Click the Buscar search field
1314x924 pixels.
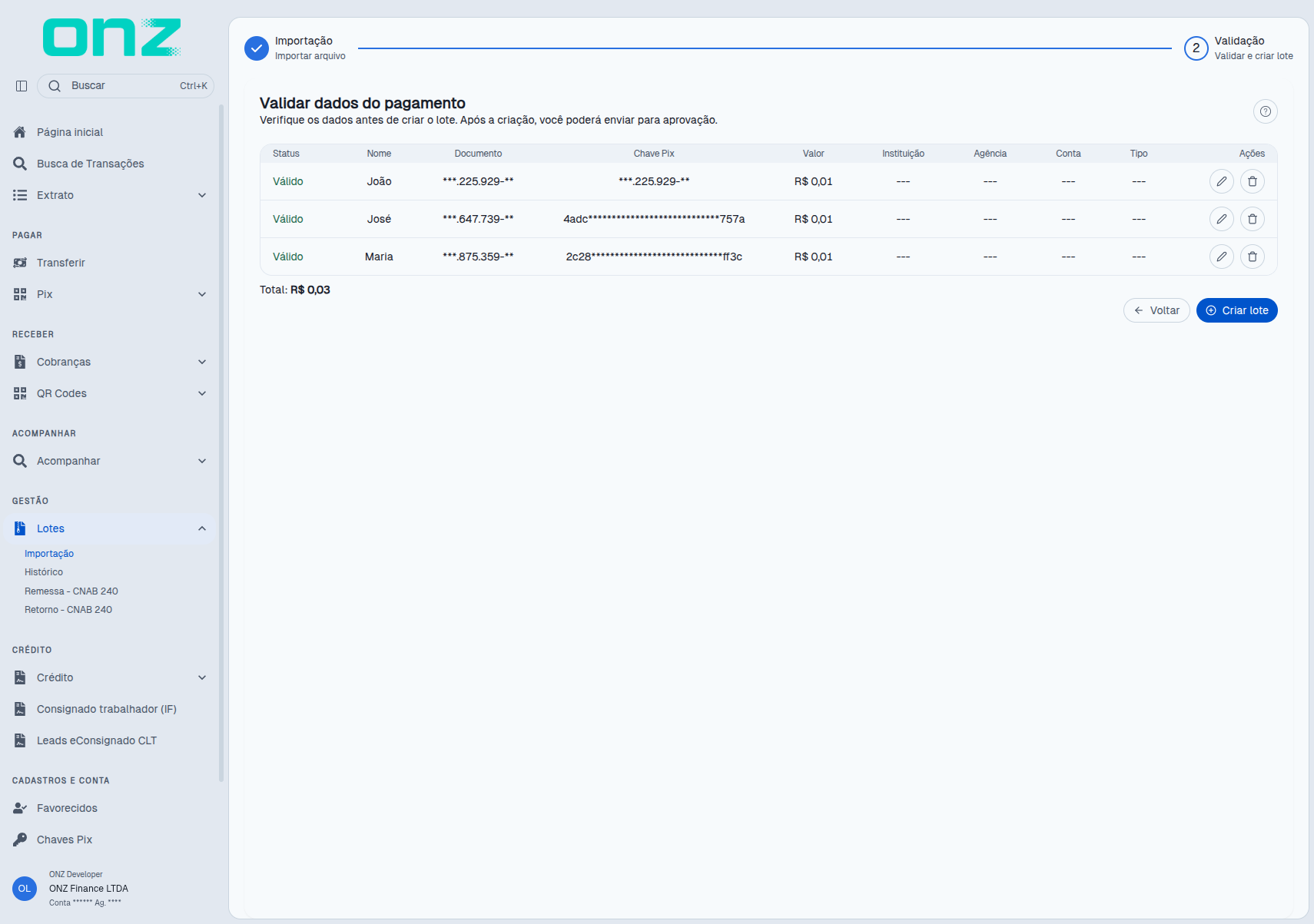(125, 86)
